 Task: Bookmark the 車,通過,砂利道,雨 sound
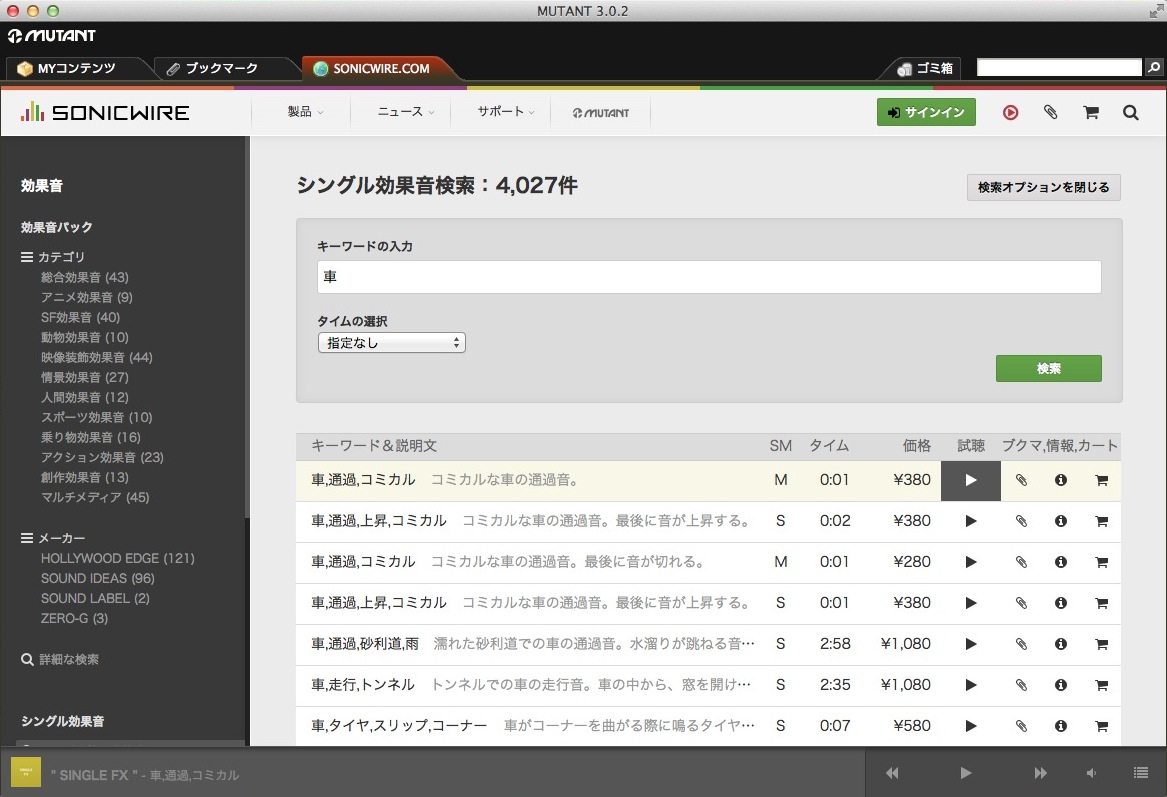[1021, 644]
